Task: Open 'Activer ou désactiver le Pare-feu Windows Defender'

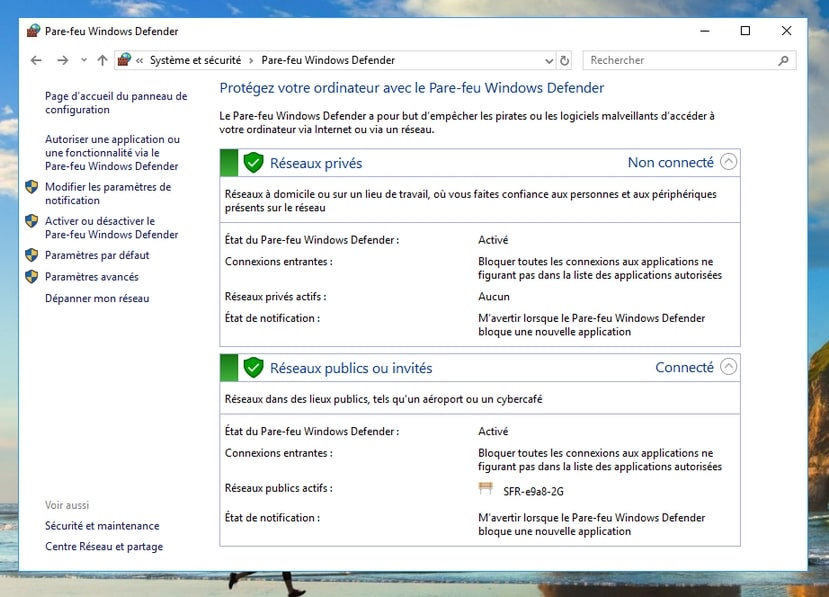Action: coord(112,227)
